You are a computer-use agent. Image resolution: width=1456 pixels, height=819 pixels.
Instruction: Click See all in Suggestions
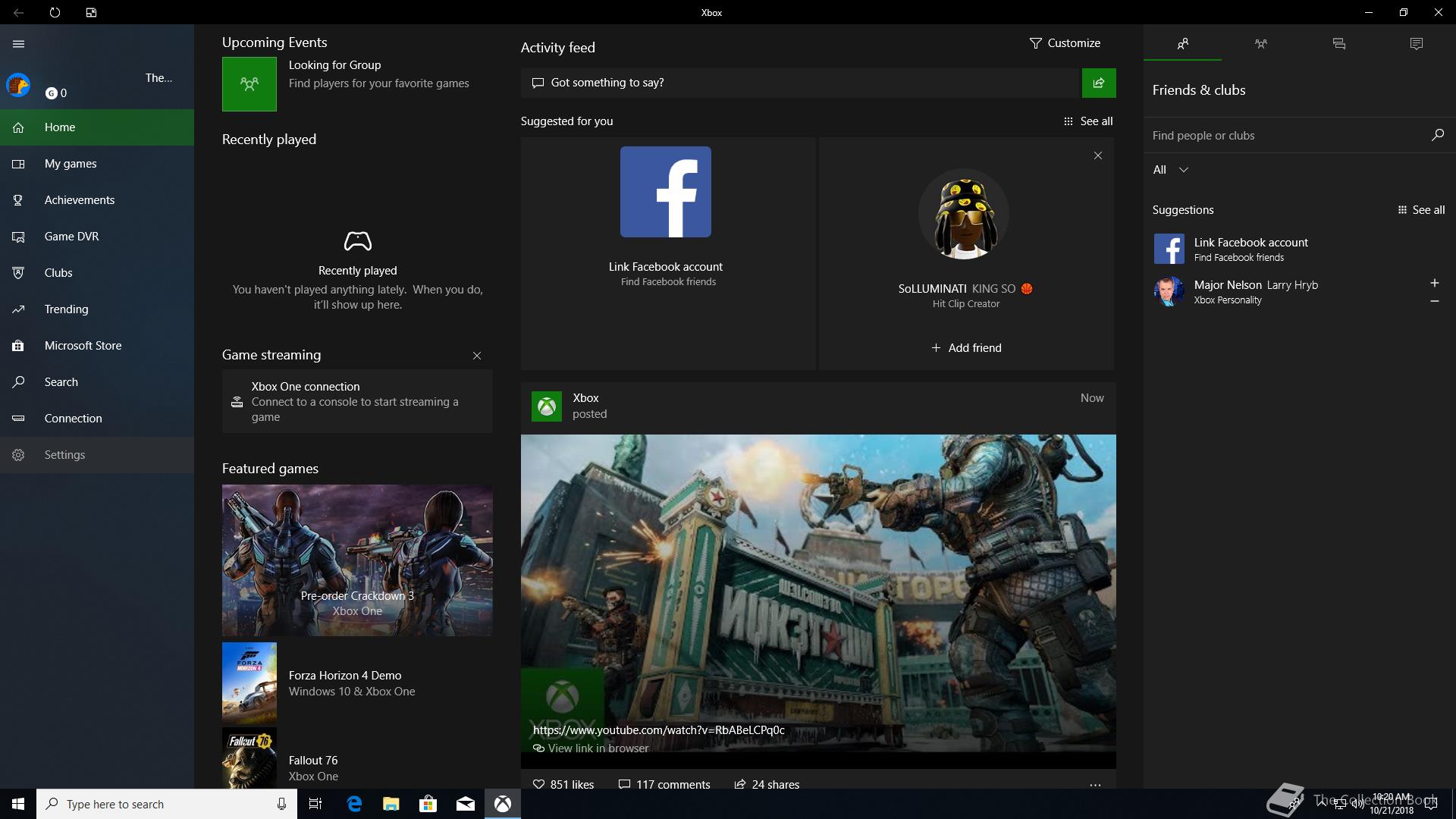1421,210
